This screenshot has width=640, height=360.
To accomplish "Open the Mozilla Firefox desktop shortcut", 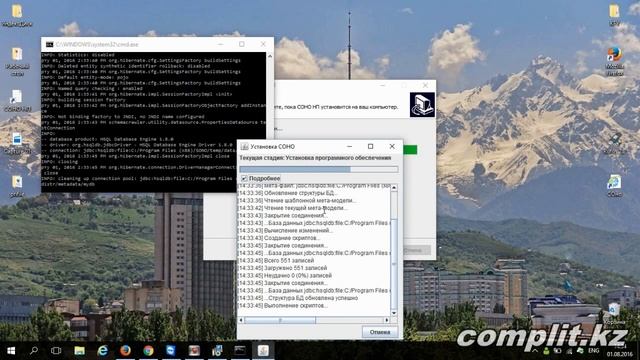I will tap(614, 61).
